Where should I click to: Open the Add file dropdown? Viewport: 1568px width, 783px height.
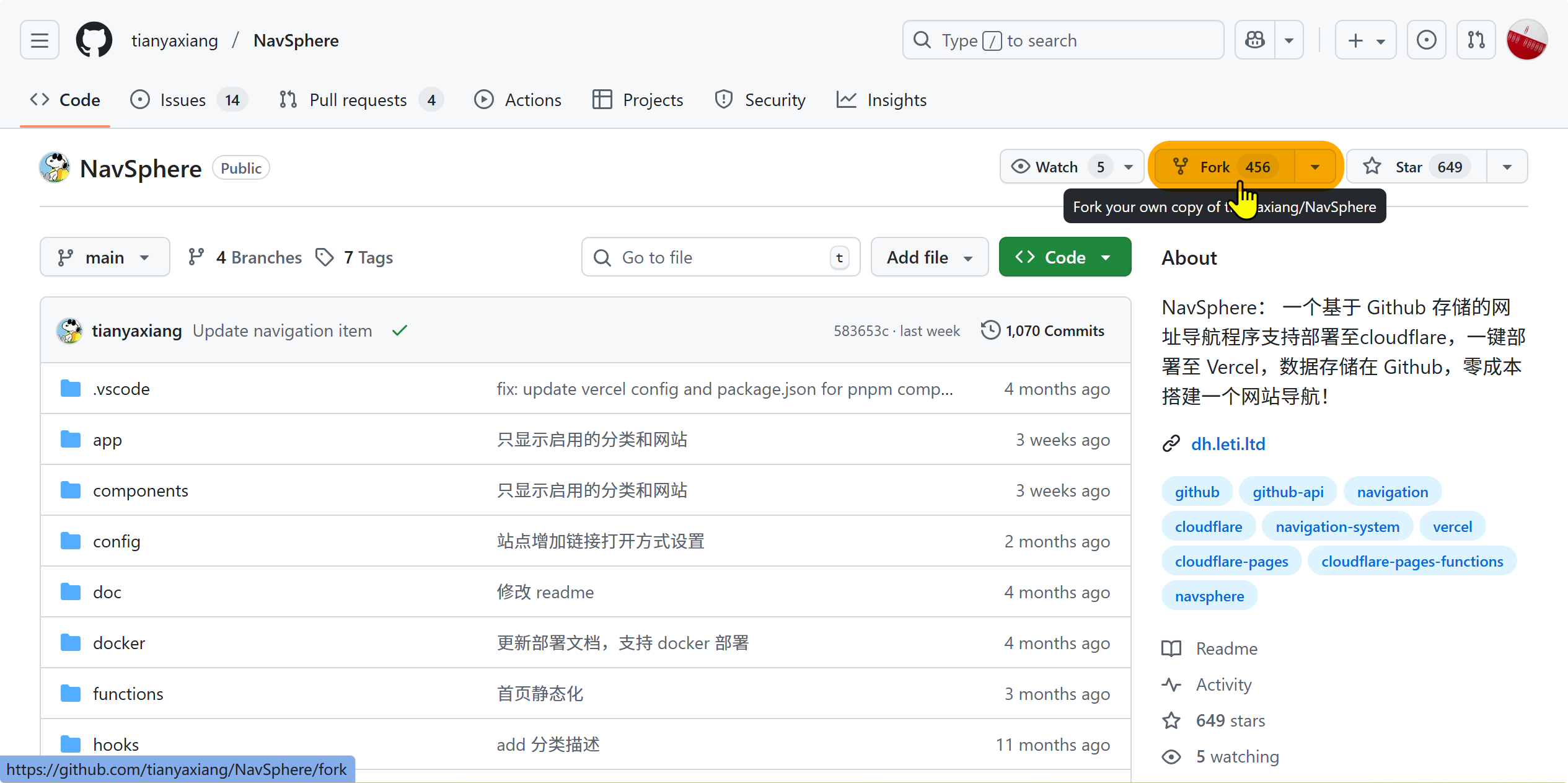[929, 257]
